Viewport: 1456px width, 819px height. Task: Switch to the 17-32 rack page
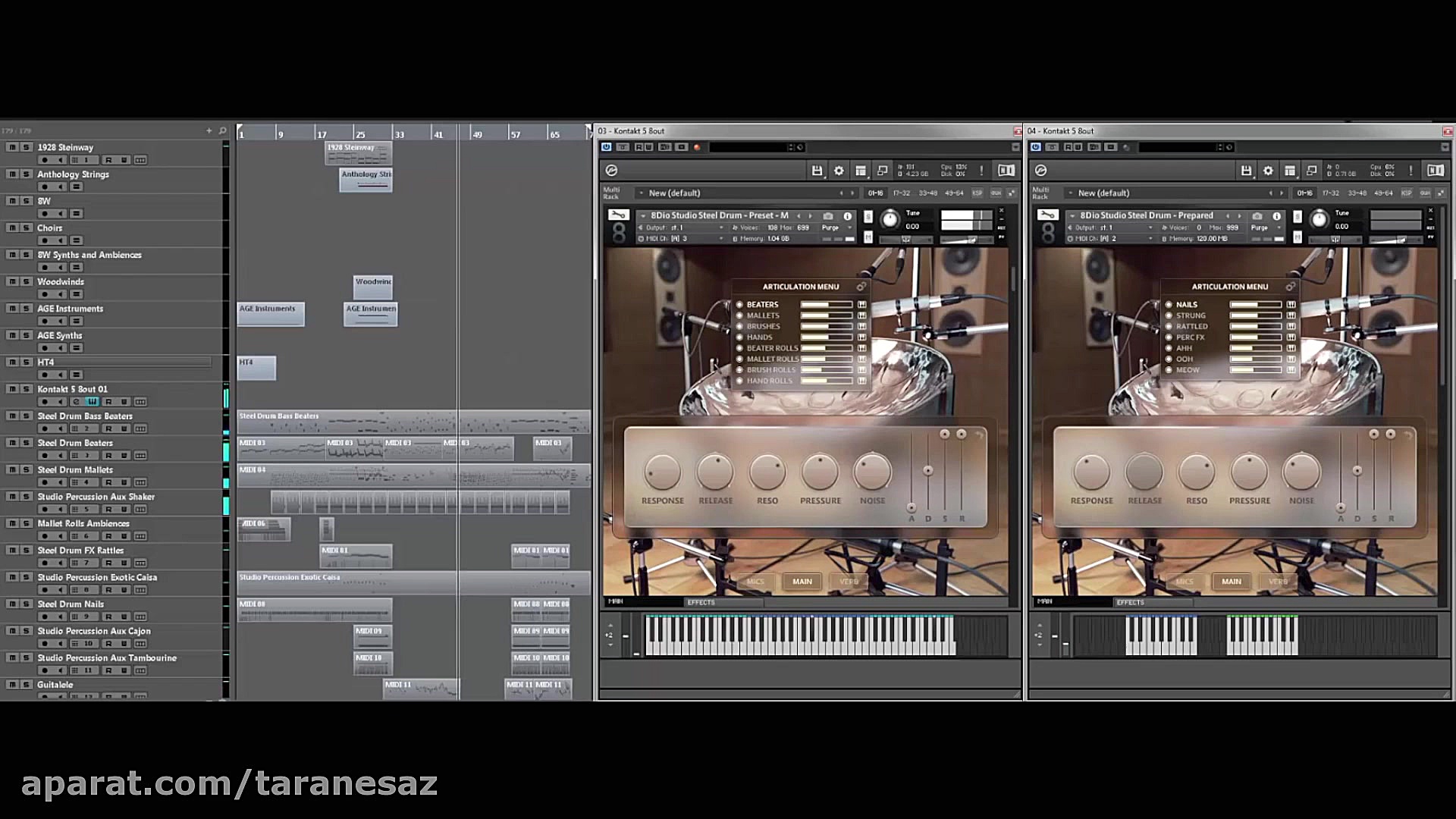click(902, 193)
